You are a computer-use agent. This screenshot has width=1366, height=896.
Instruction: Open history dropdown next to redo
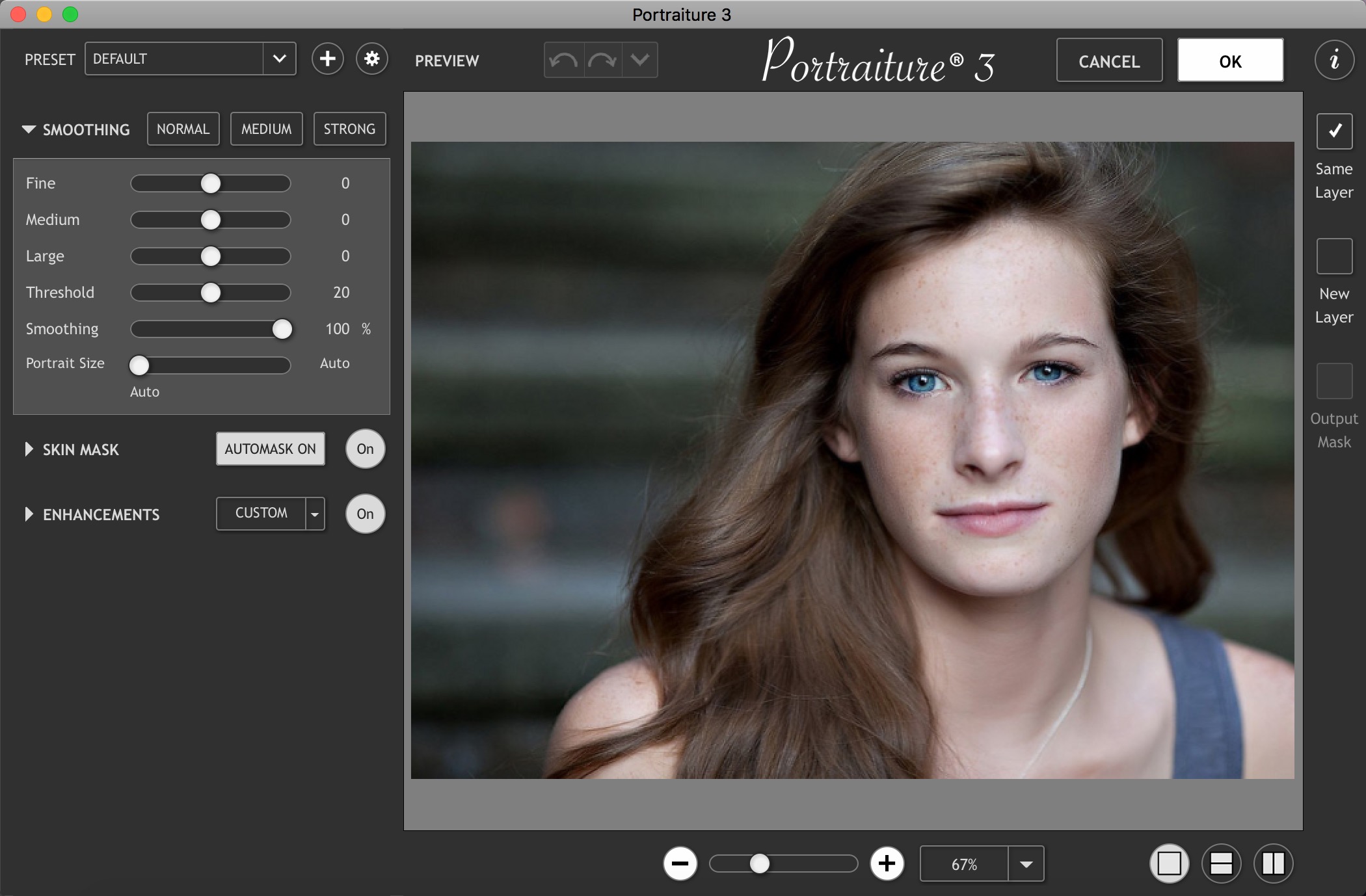640,60
